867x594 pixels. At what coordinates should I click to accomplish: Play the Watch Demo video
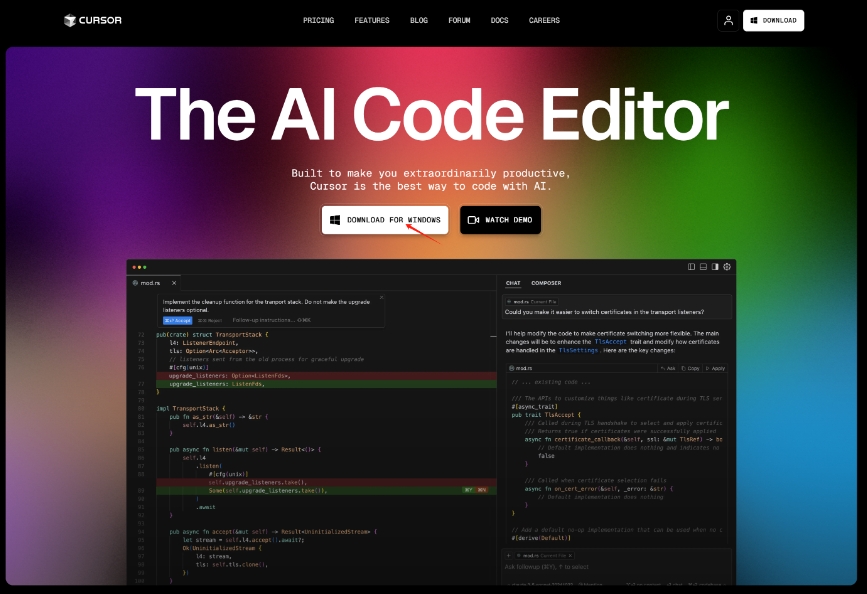pyautogui.click(x=500, y=220)
